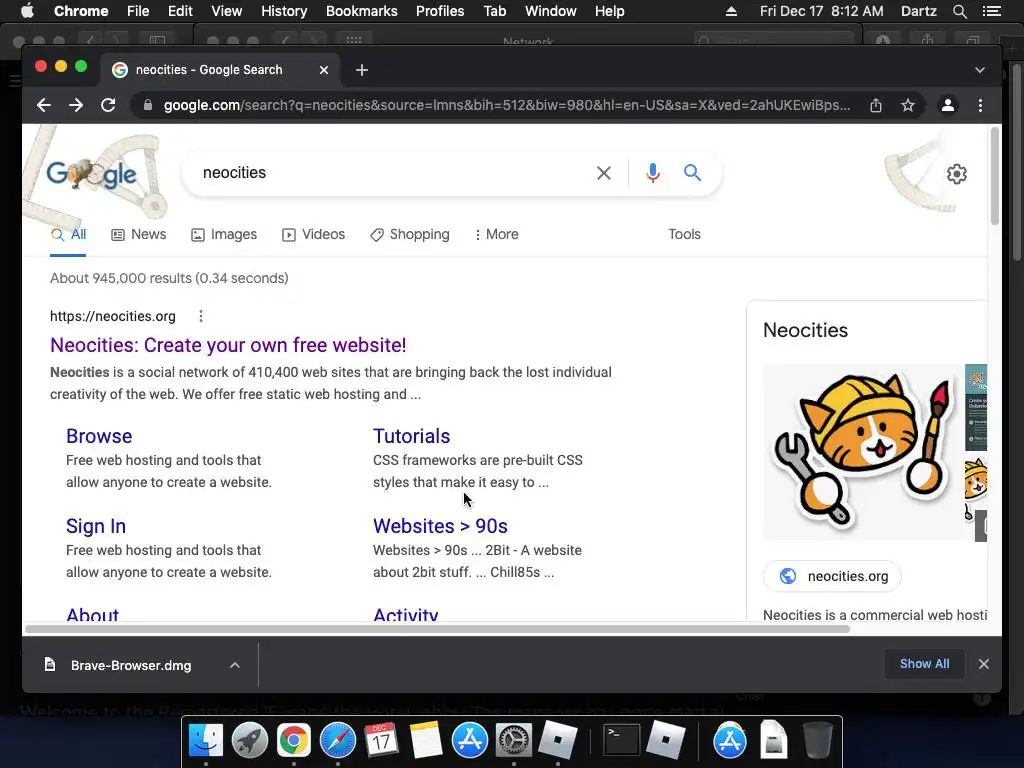Reload the page with the refresh icon
1024x768 pixels.
click(x=108, y=105)
